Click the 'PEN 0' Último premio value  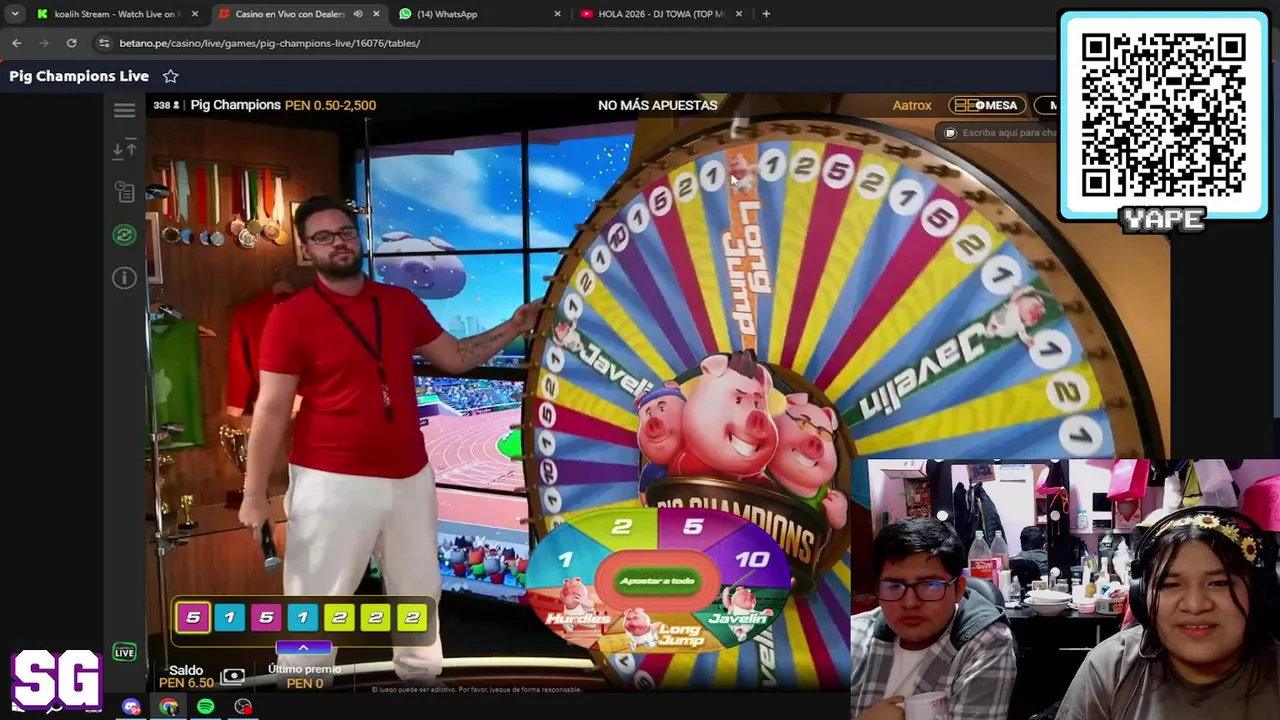[304, 683]
